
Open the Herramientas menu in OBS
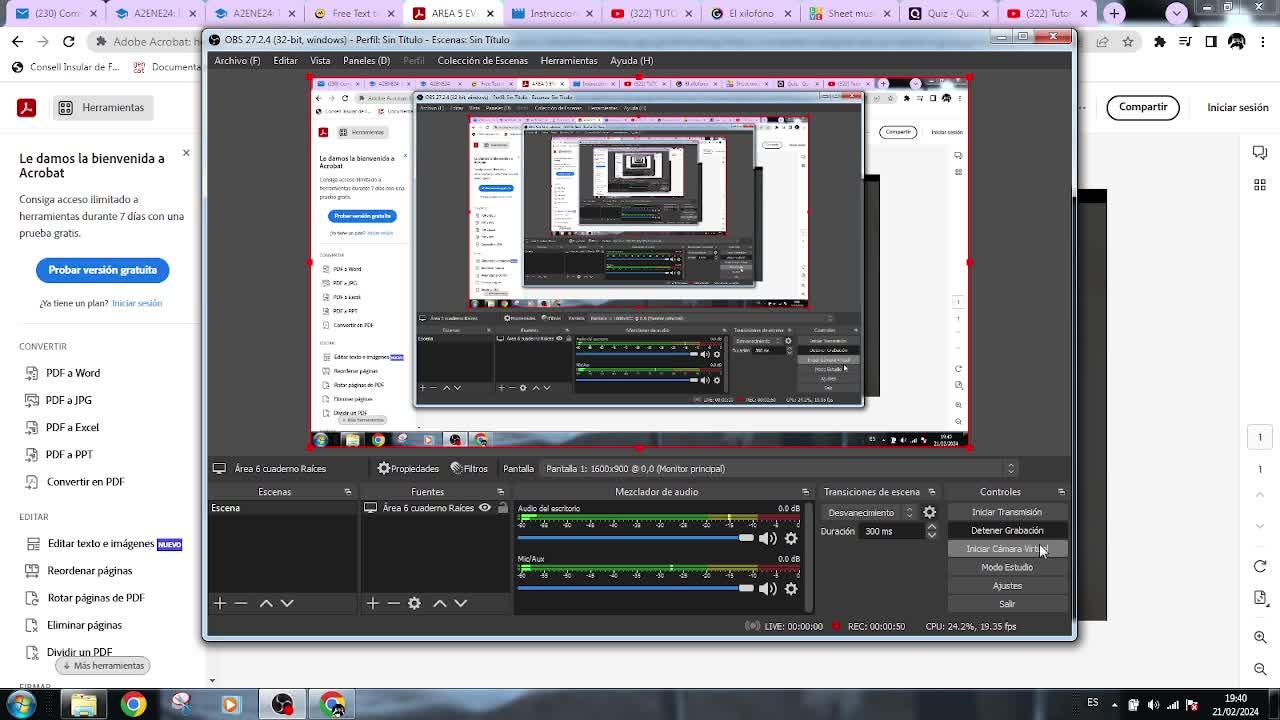pos(568,60)
